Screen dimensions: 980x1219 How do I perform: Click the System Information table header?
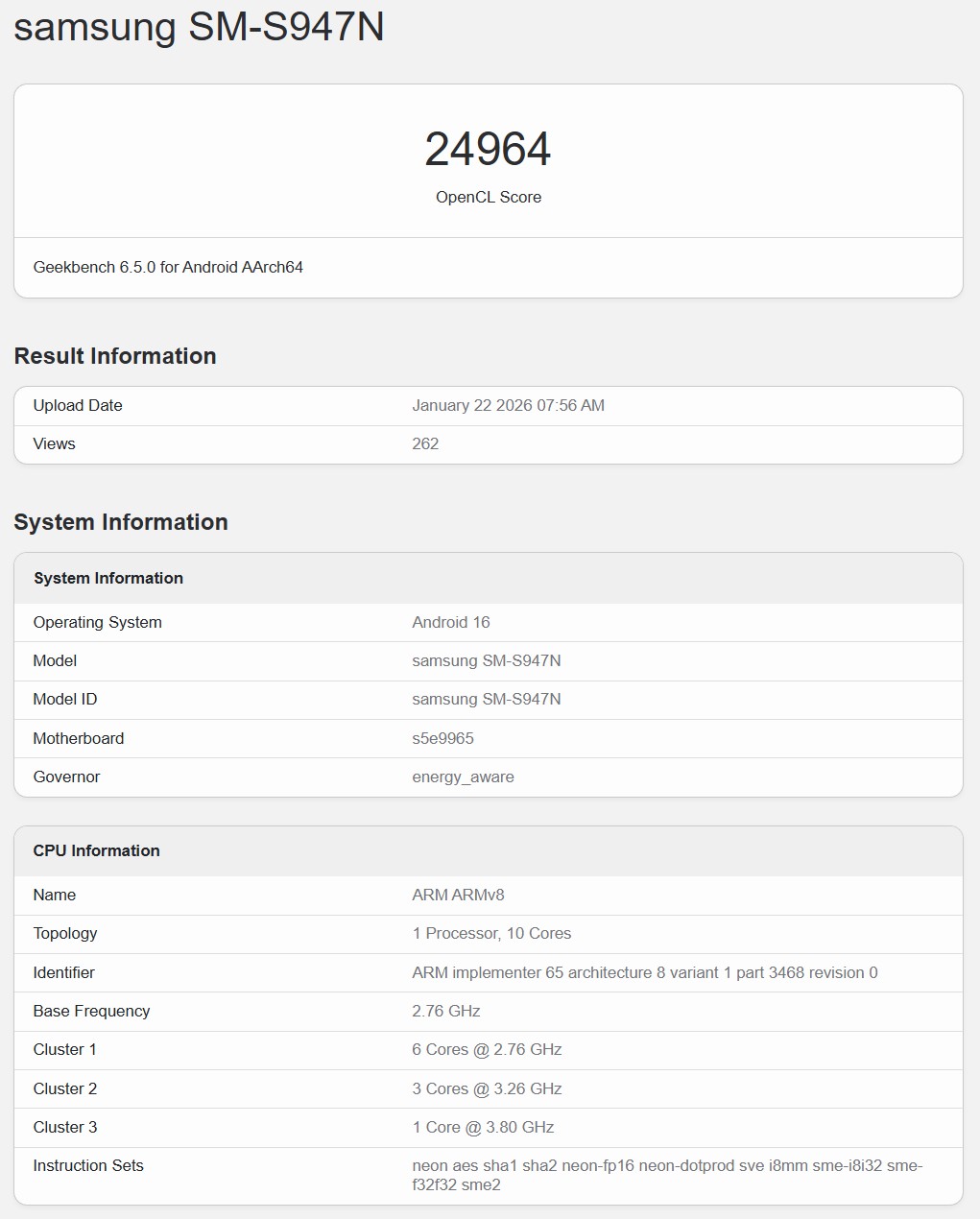[108, 578]
